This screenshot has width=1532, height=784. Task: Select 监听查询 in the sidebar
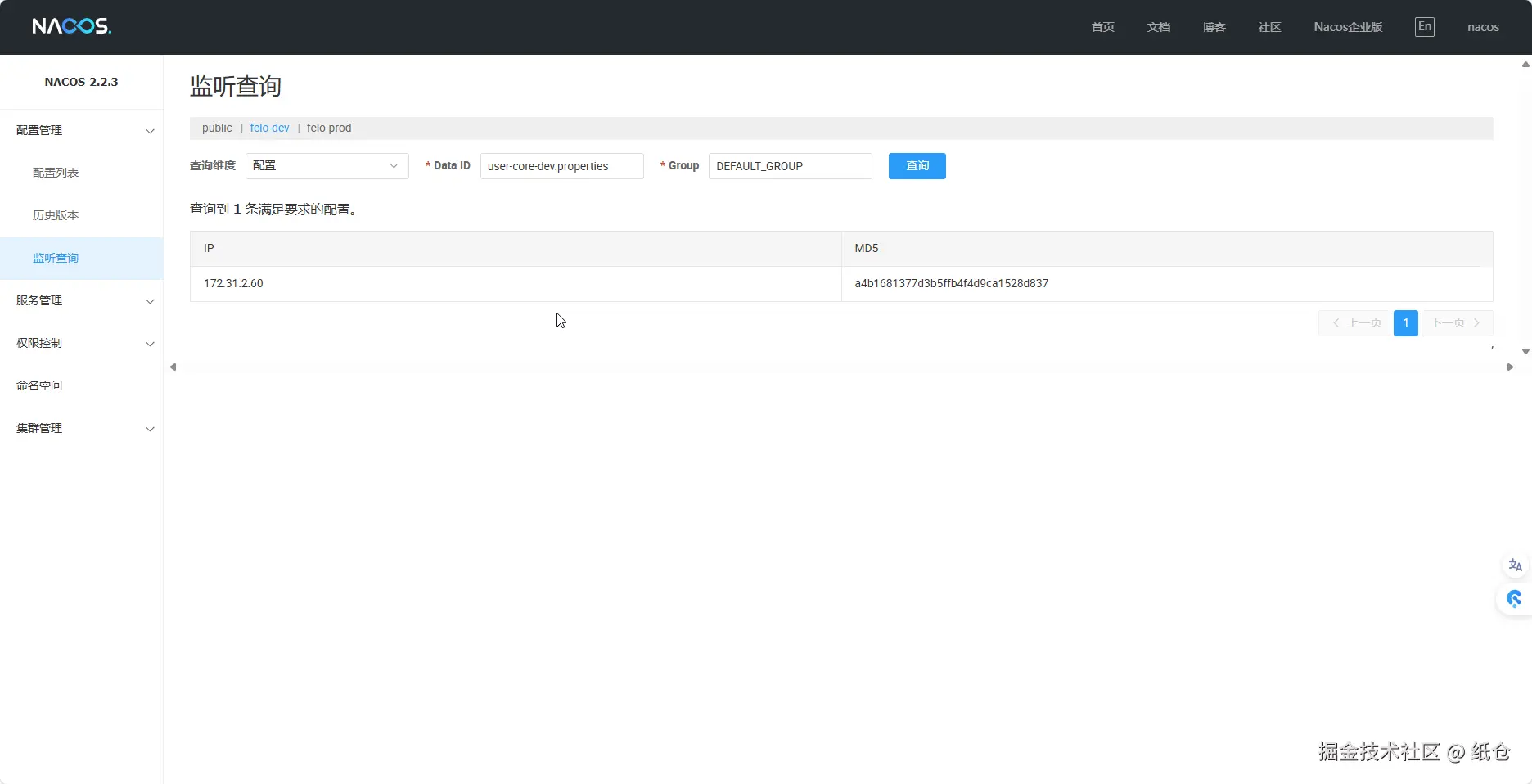[82, 258]
